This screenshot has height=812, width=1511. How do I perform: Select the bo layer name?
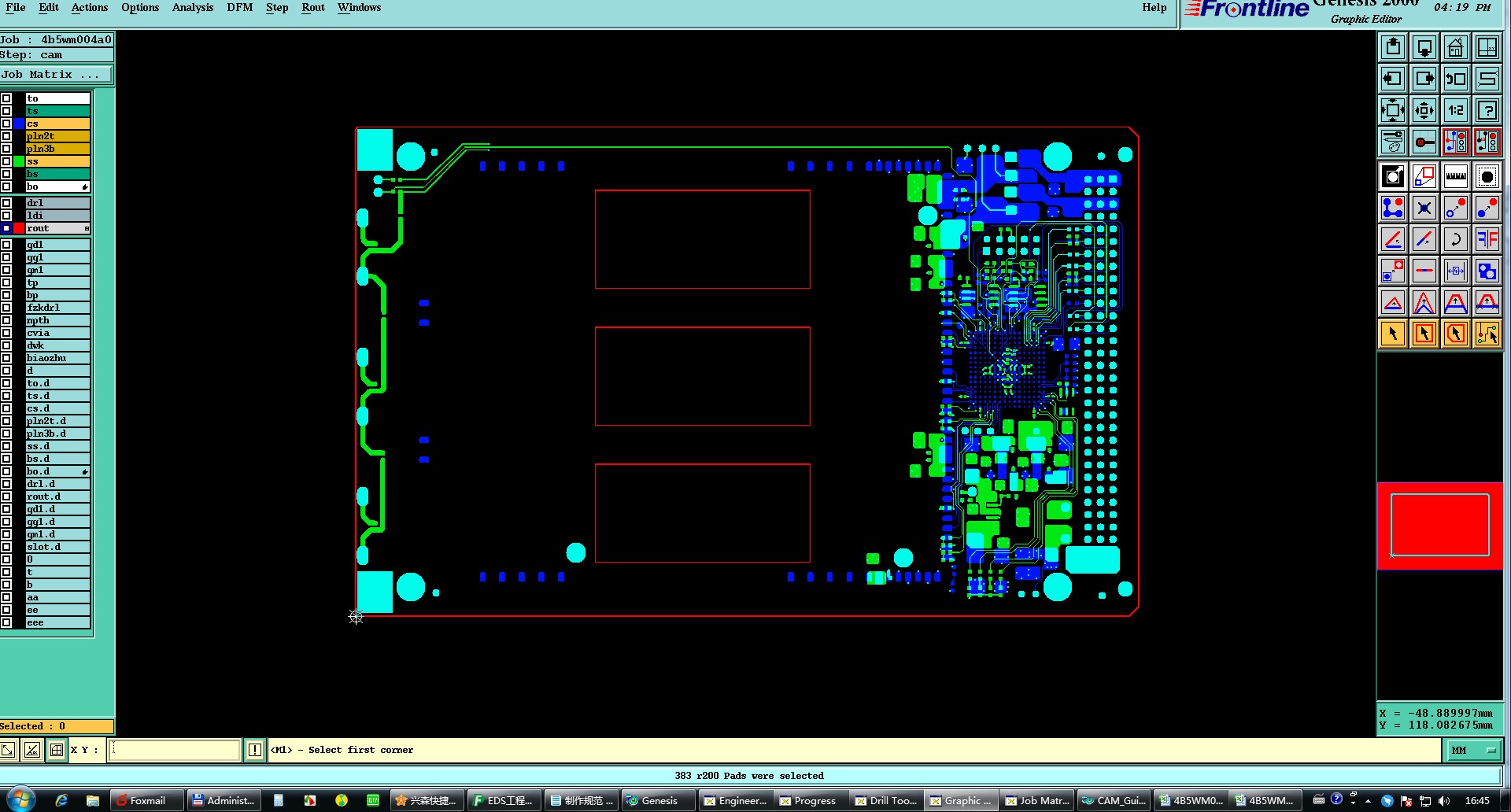coord(57,186)
